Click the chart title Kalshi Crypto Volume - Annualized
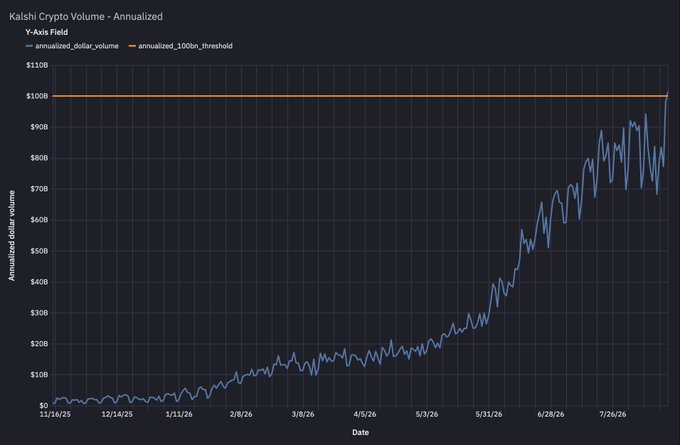 click(86, 16)
